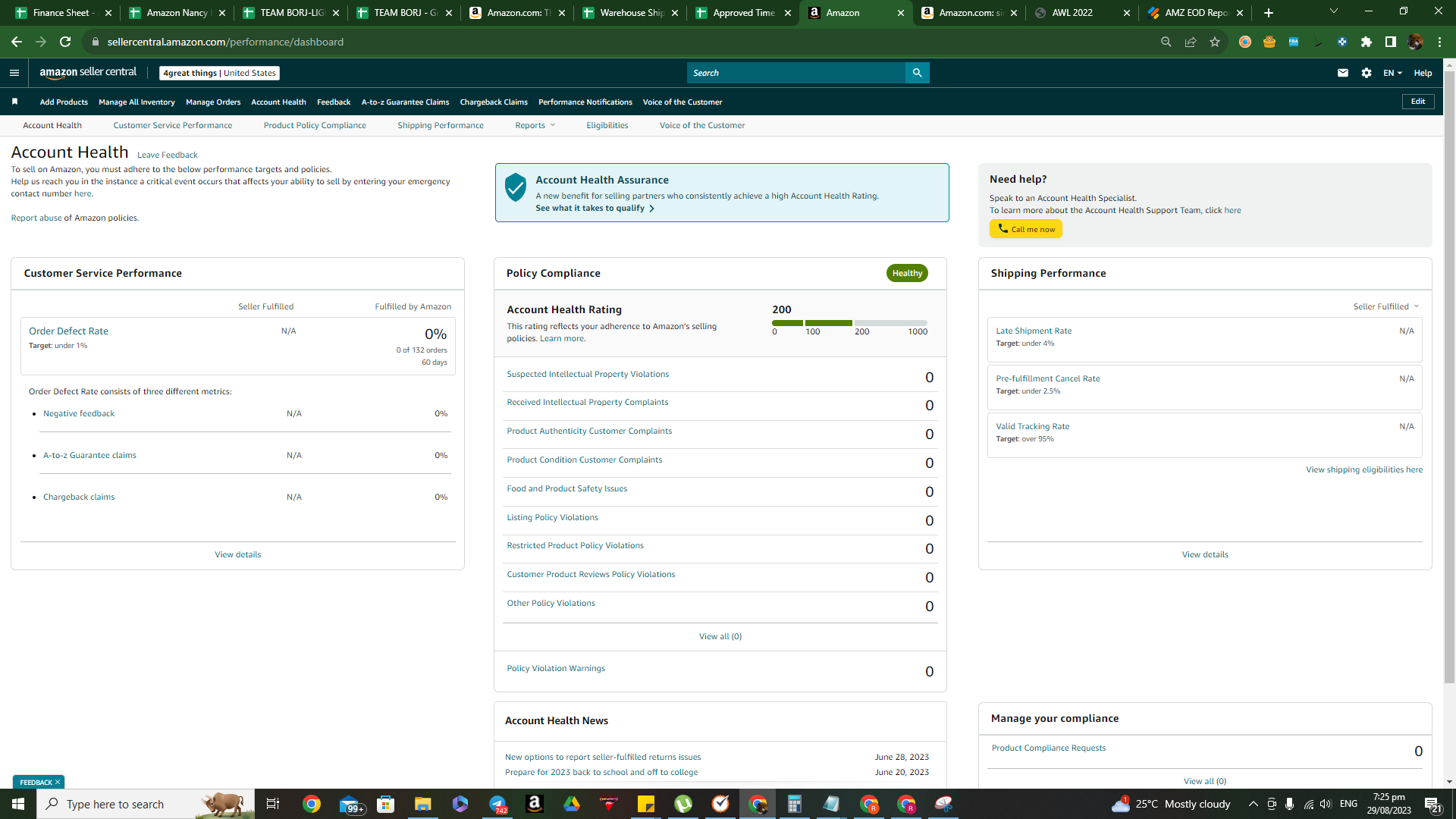Switch to Customer Service Performance tab
1456x819 pixels.
point(173,125)
